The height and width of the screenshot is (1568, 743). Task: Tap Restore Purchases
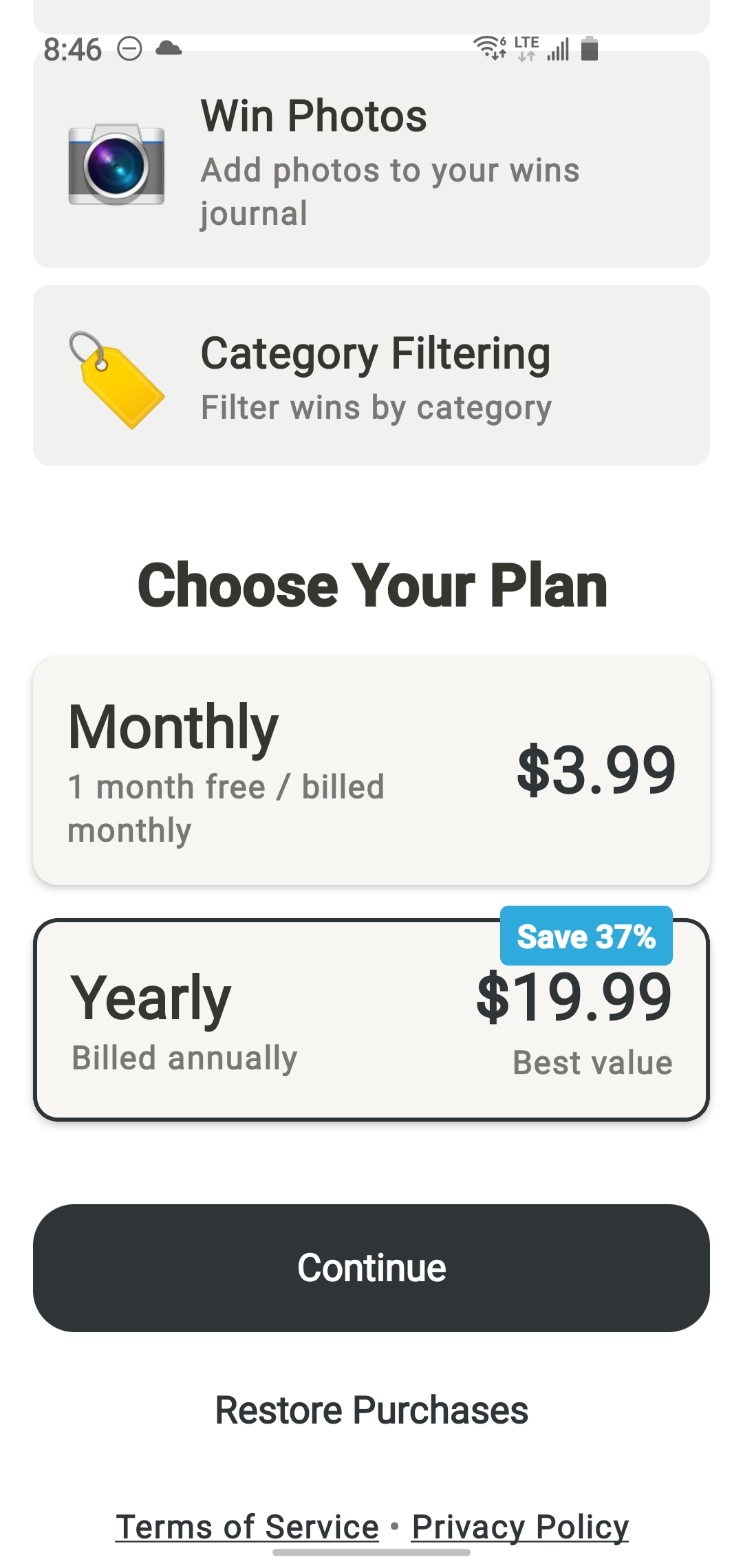(371, 1410)
